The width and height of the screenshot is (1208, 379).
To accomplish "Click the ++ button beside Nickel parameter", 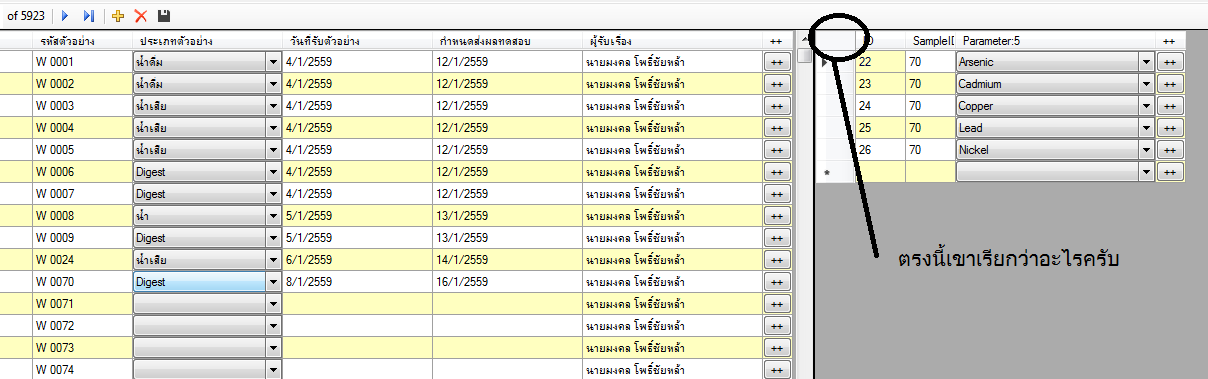I will click(1170, 149).
